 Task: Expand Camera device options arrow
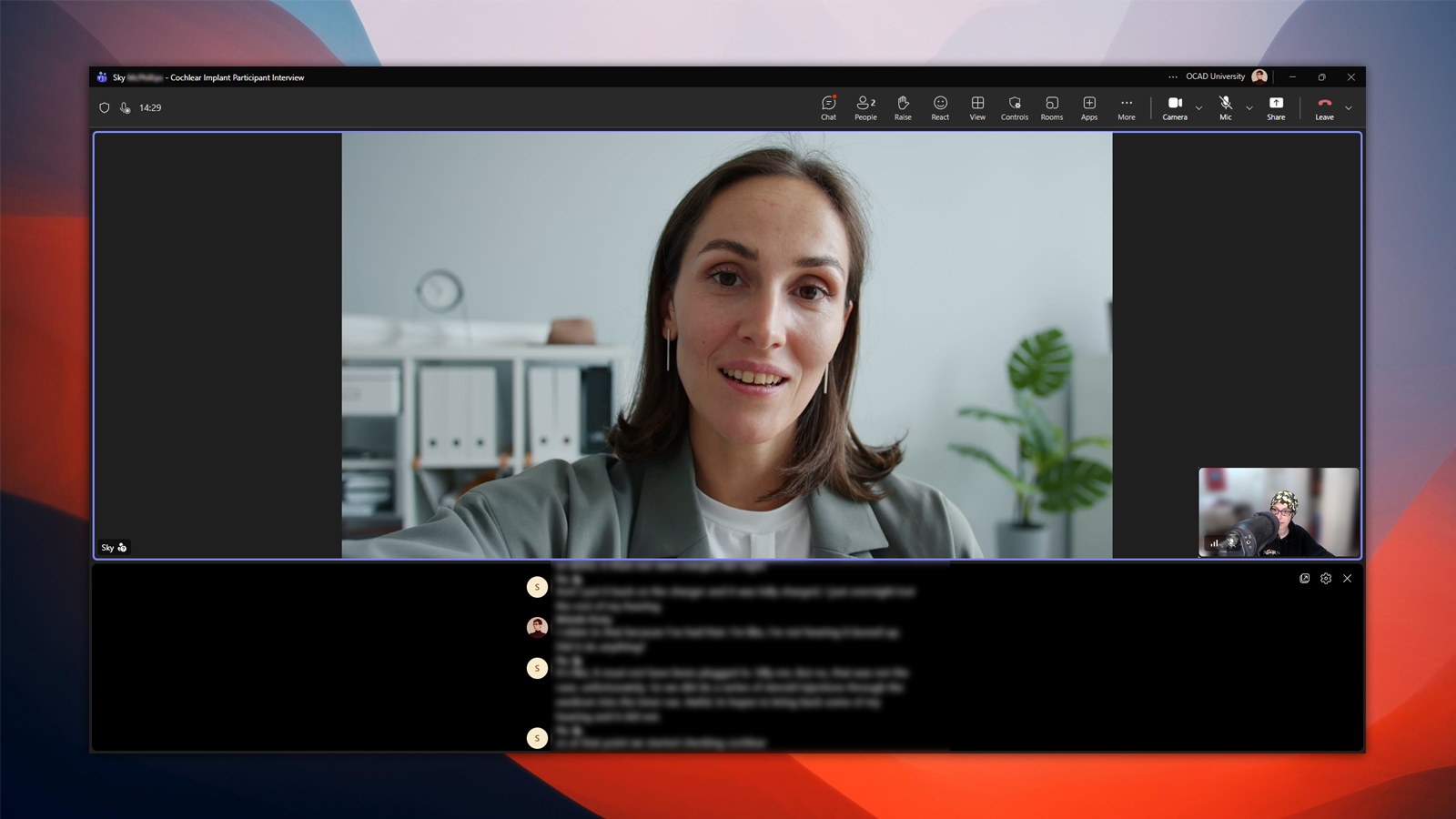(x=1198, y=108)
